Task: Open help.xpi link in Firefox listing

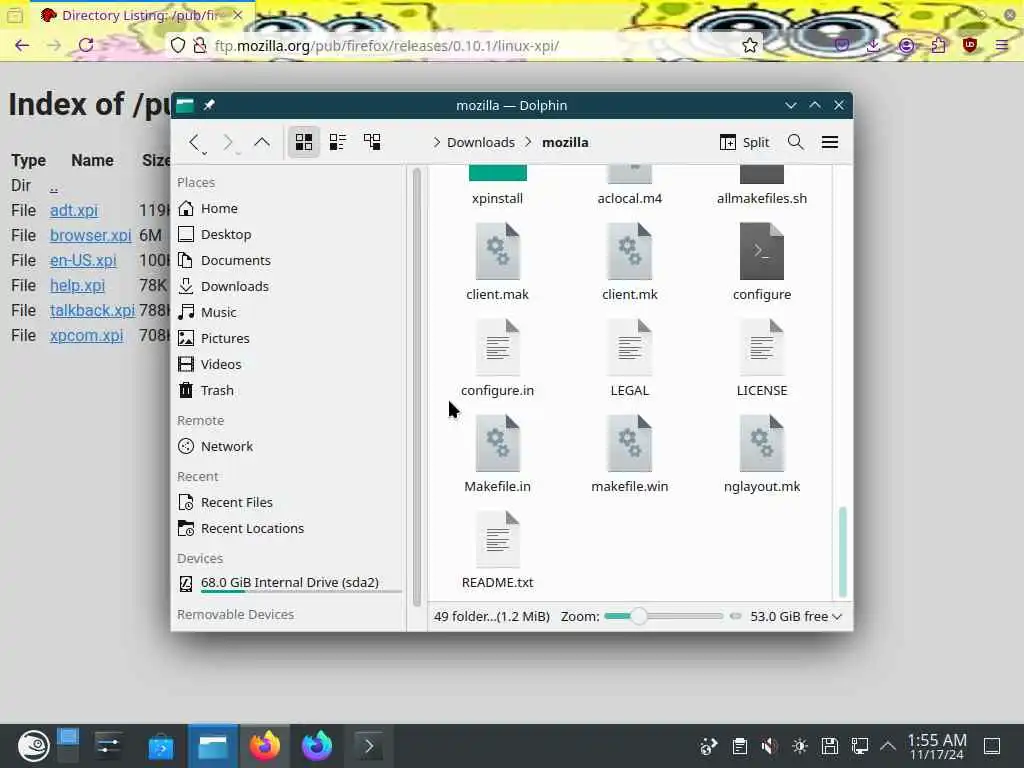Action: pyautogui.click(x=77, y=285)
